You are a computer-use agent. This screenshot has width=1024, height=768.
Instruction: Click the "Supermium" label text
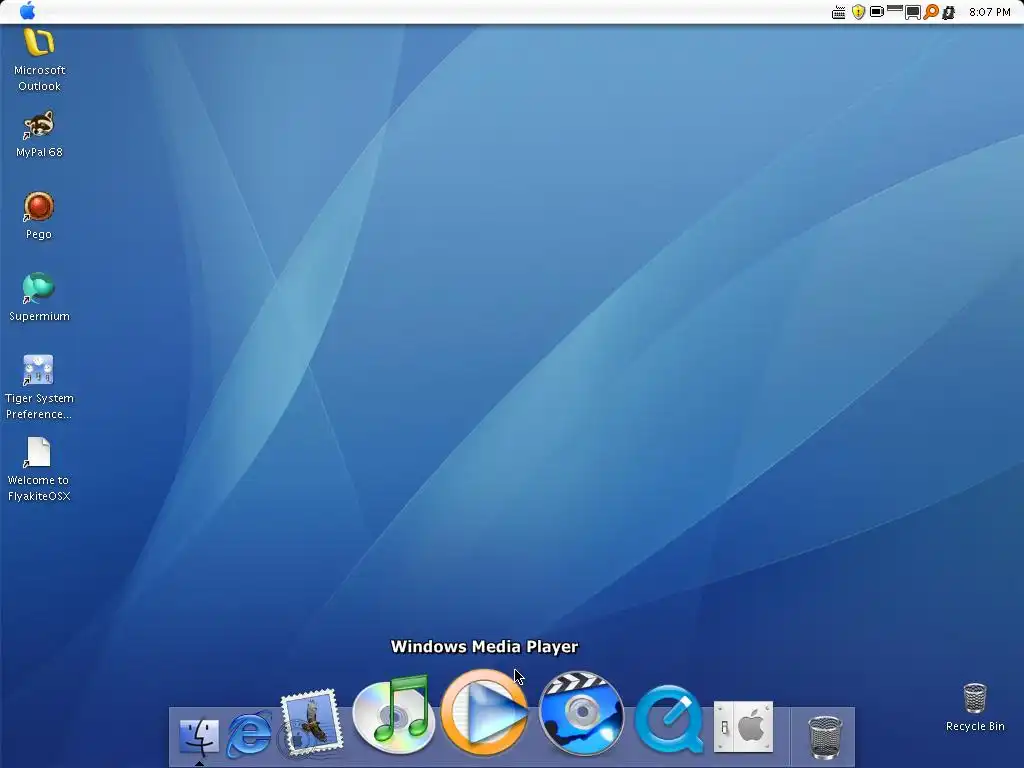pyautogui.click(x=39, y=316)
